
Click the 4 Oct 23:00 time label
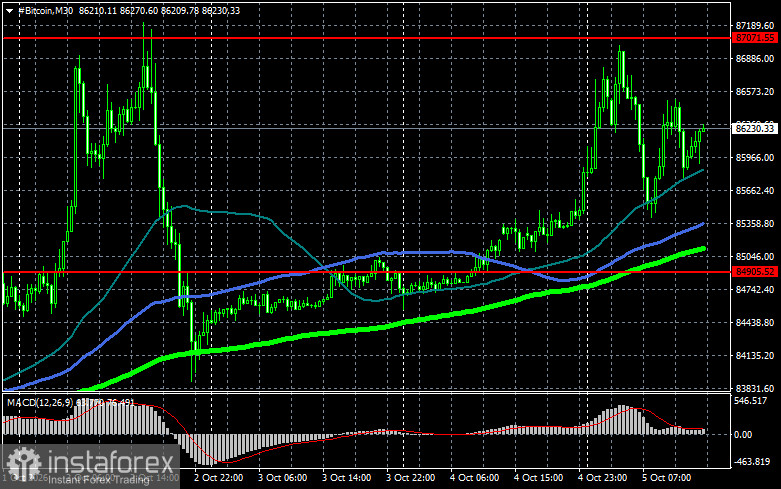[602, 478]
